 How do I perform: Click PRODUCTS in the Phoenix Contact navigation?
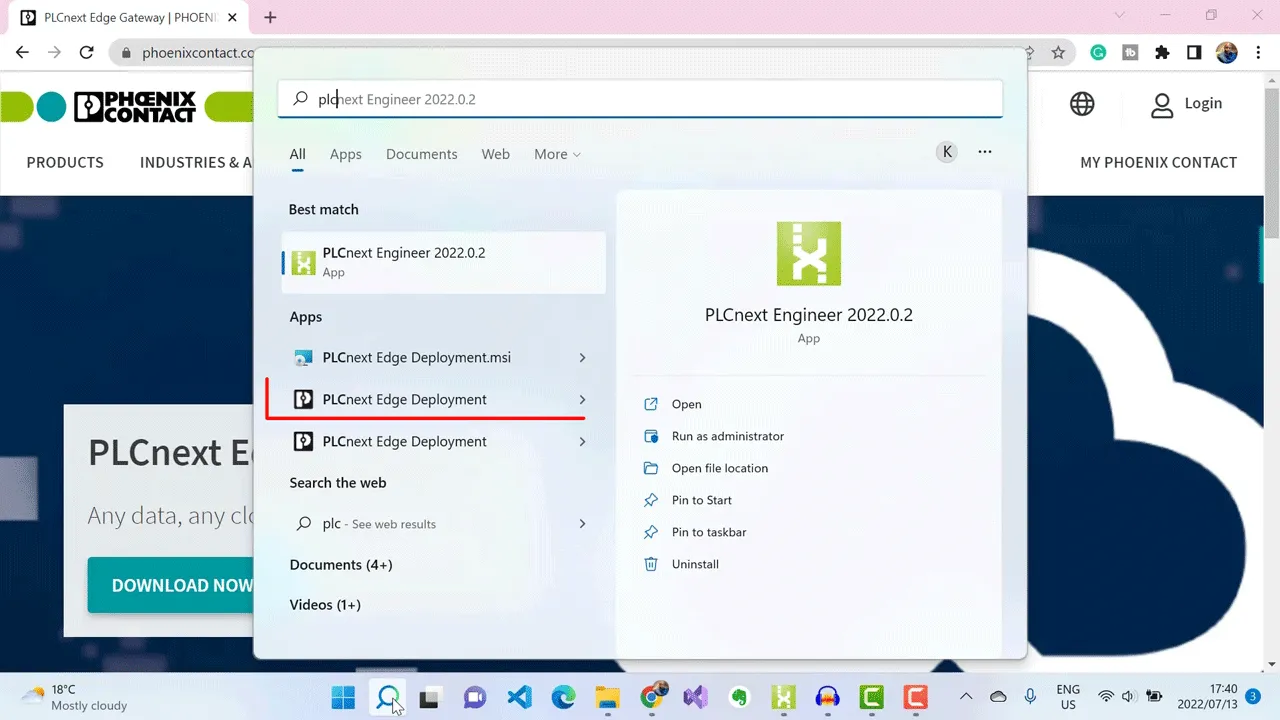[x=65, y=162]
